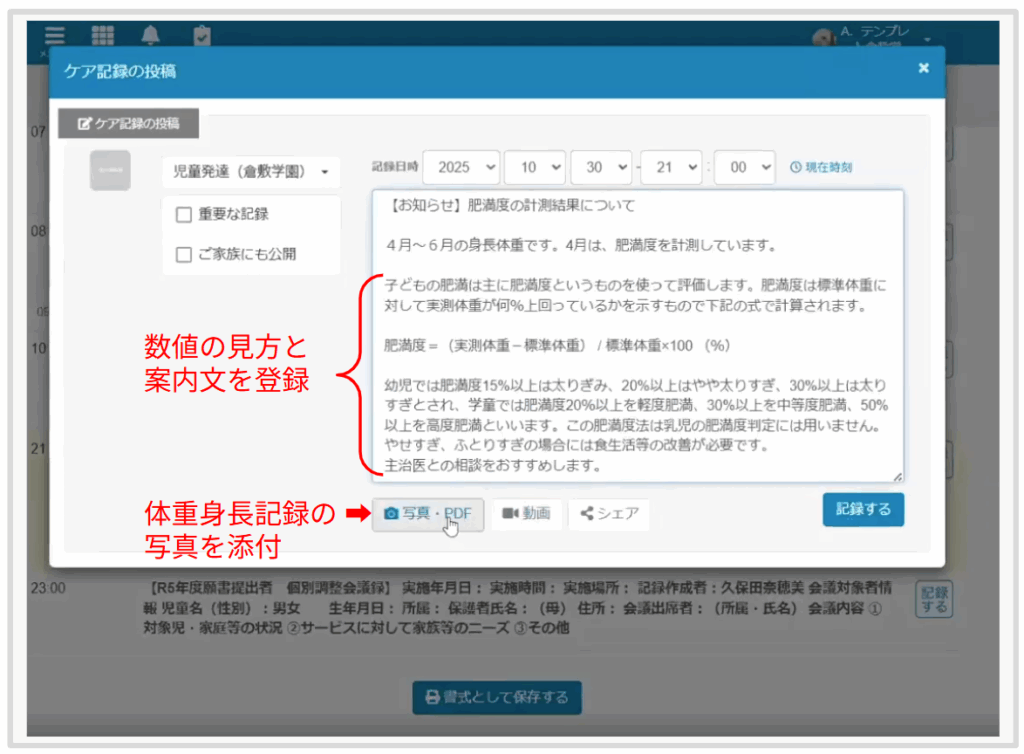This screenshot has width=1024, height=754.
Task: Open the hour dropdown showing 21
Action: pyautogui.click(x=673, y=167)
